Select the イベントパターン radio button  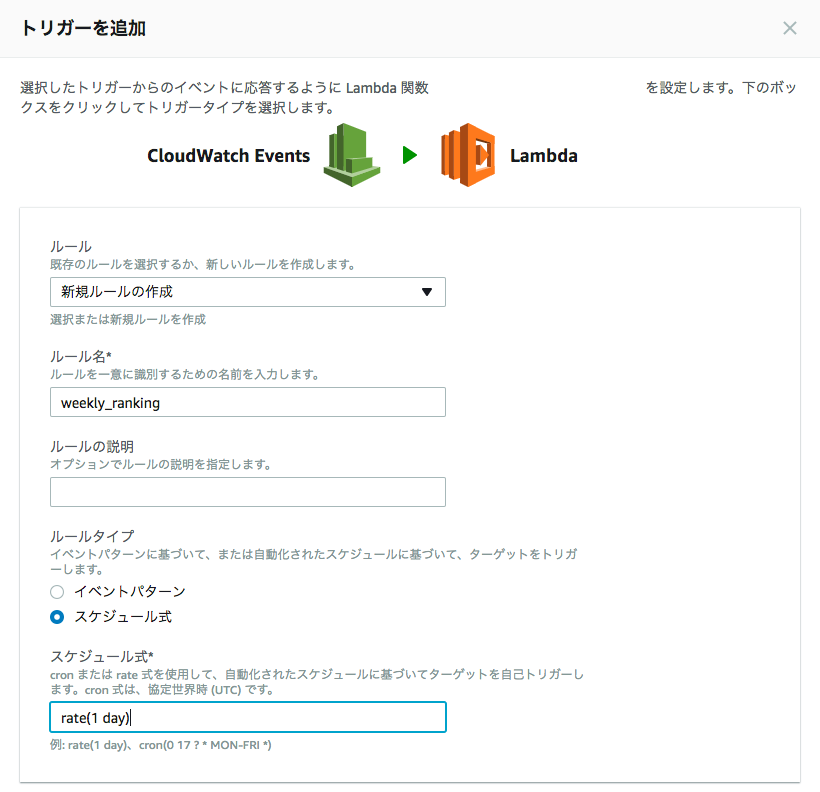pyautogui.click(x=57, y=592)
